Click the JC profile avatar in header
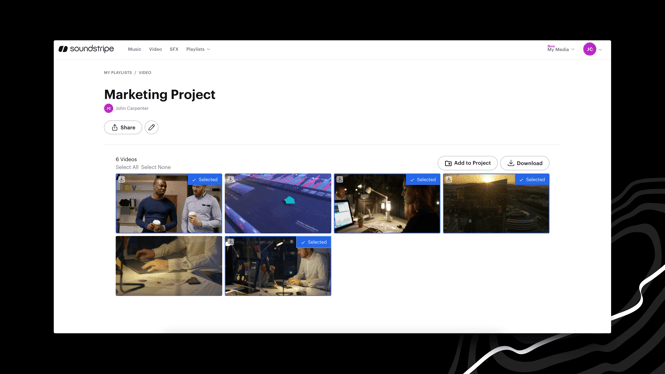The height and width of the screenshot is (374, 665). click(590, 49)
